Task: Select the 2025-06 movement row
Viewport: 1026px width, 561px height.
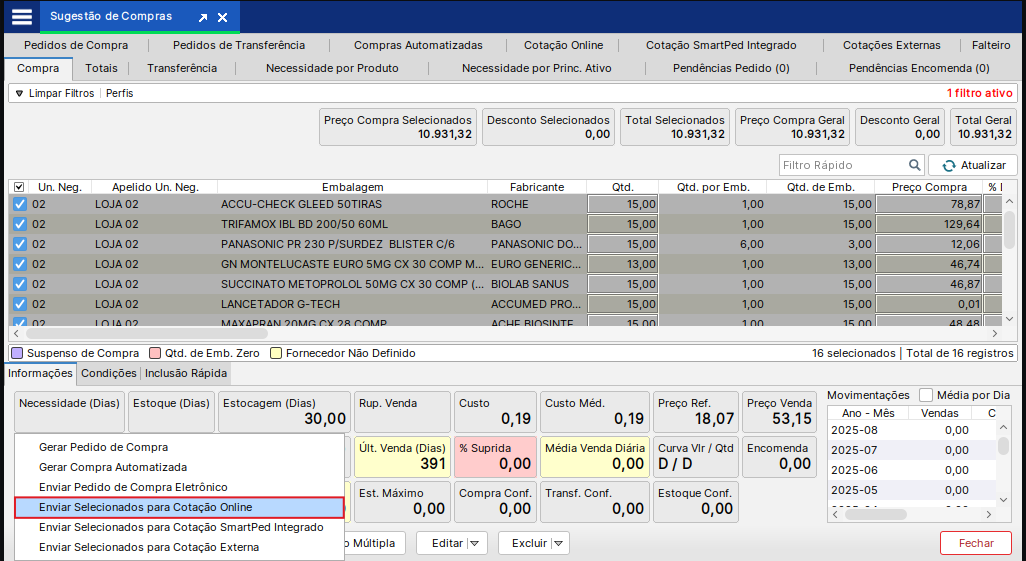Action: point(912,470)
